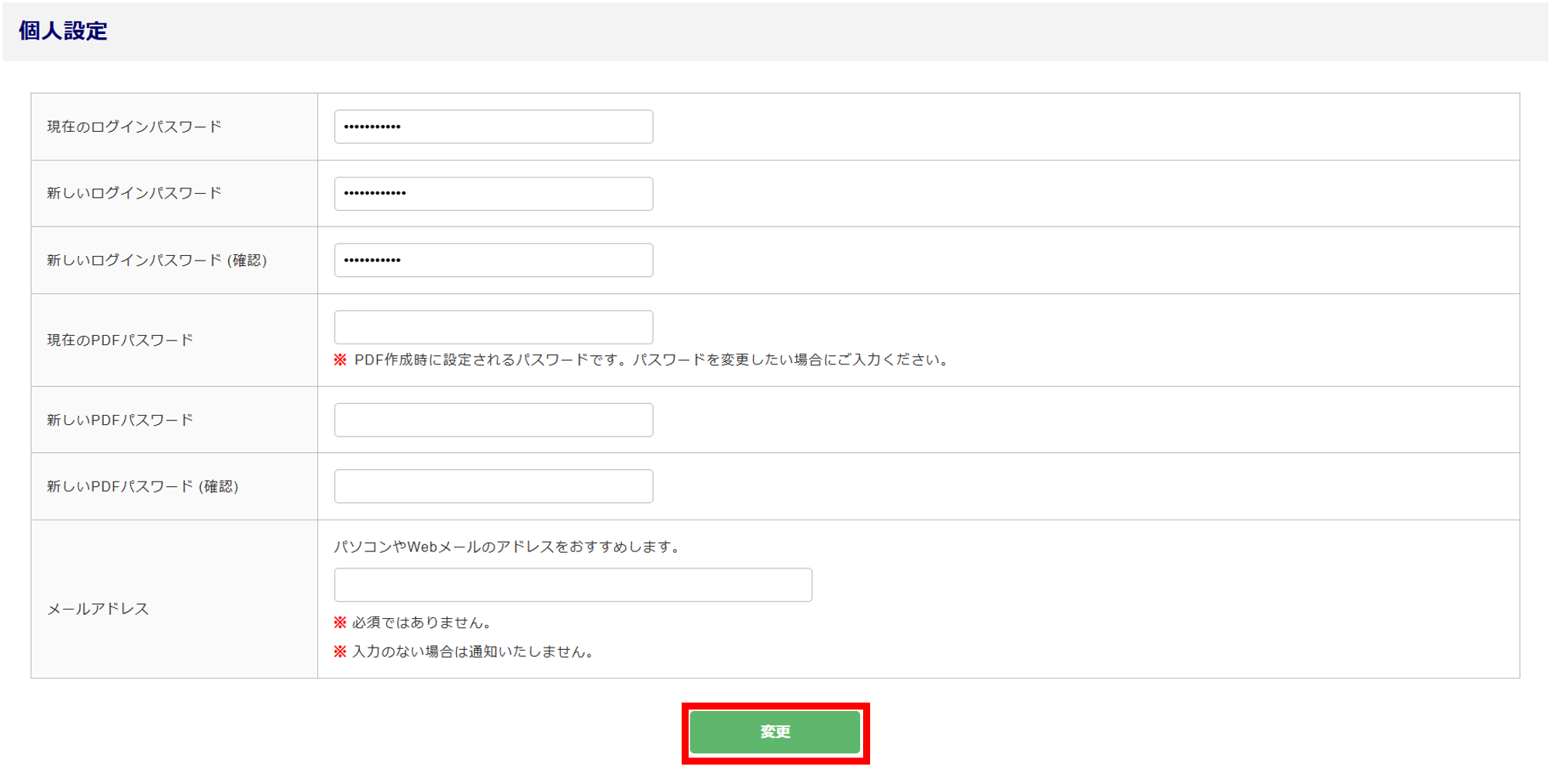Click the メールアドレス row label
Image resolution: width=1551 pixels, height=784 pixels.
tap(98, 609)
